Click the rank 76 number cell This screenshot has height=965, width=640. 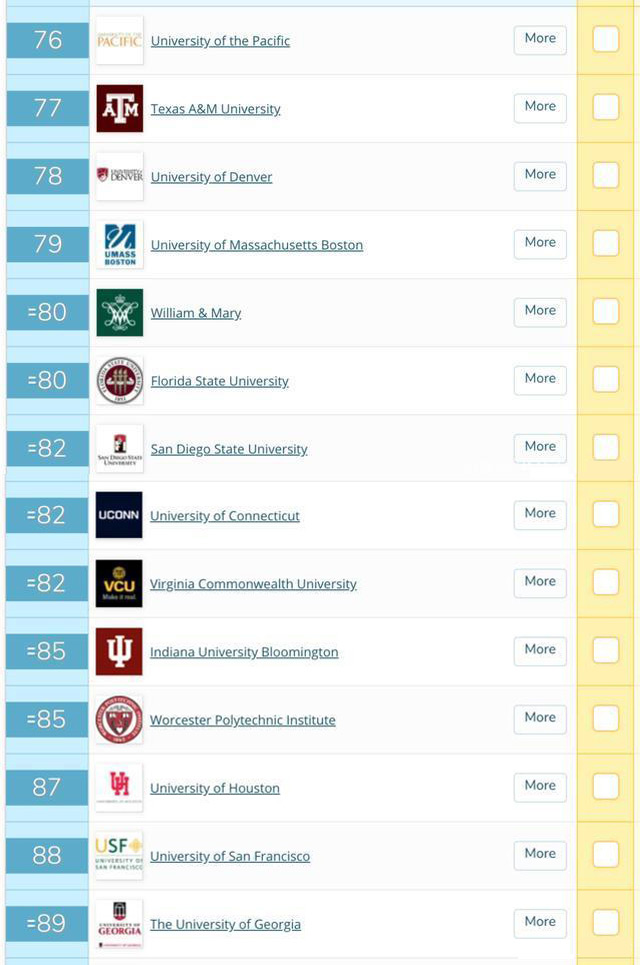[x=47, y=40]
